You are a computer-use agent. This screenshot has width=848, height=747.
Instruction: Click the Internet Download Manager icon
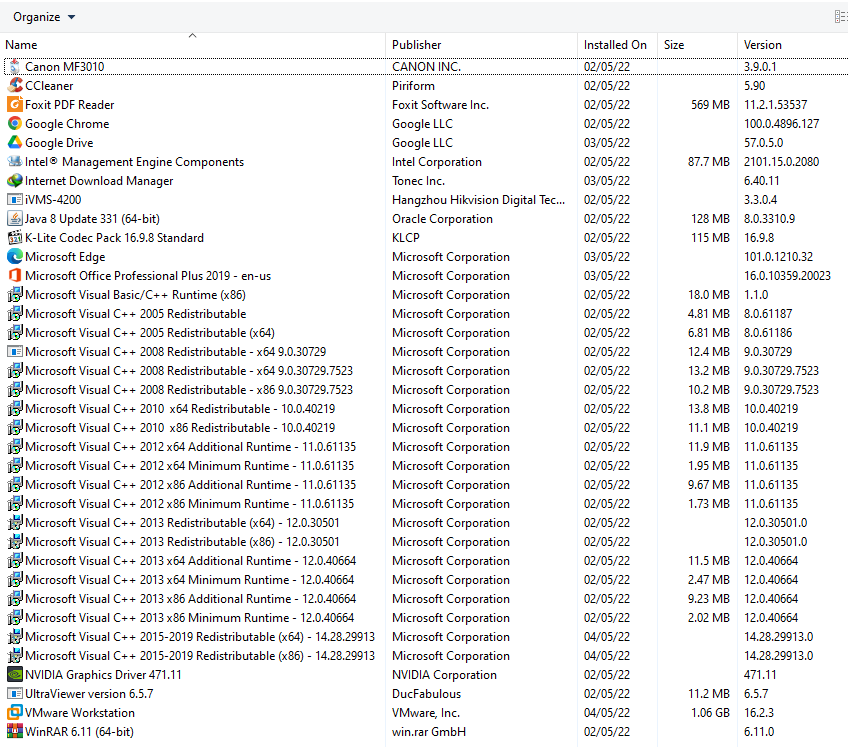pos(15,181)
